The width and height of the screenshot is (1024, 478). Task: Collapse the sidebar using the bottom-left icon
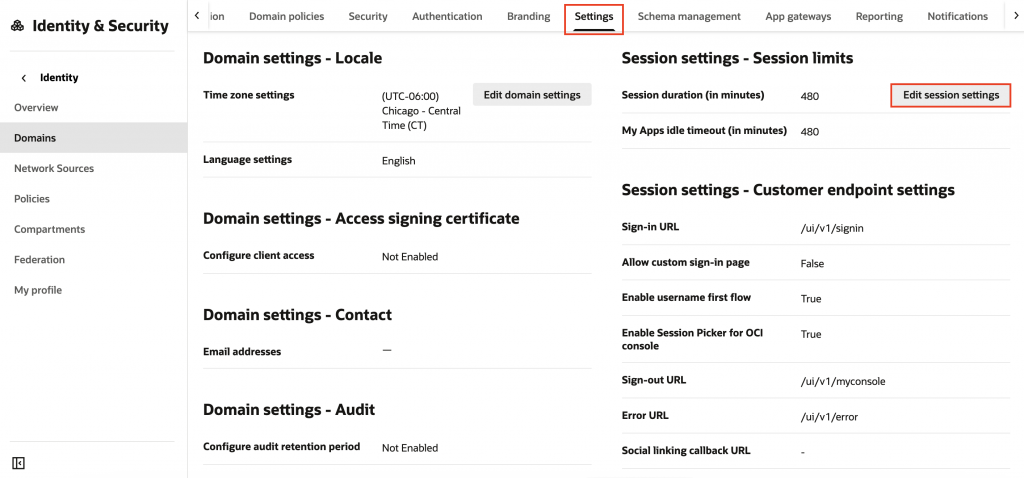point(18,463)
